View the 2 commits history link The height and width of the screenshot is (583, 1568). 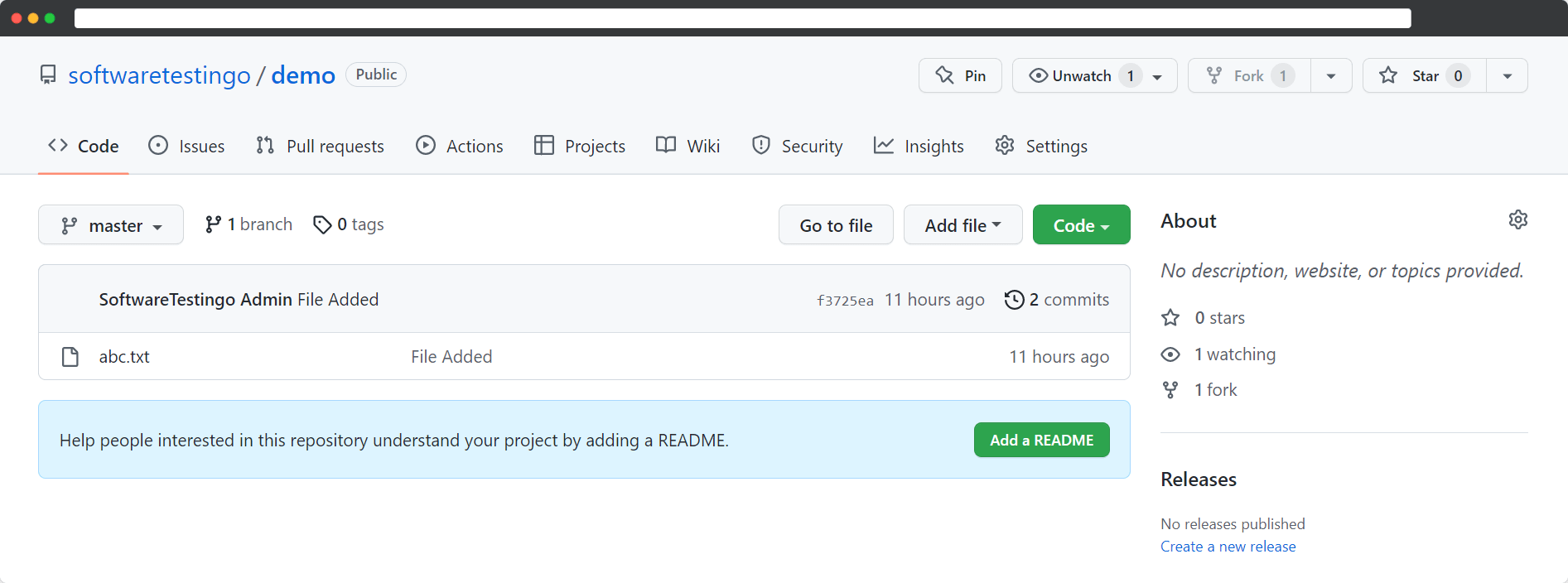pos(1056,300)
